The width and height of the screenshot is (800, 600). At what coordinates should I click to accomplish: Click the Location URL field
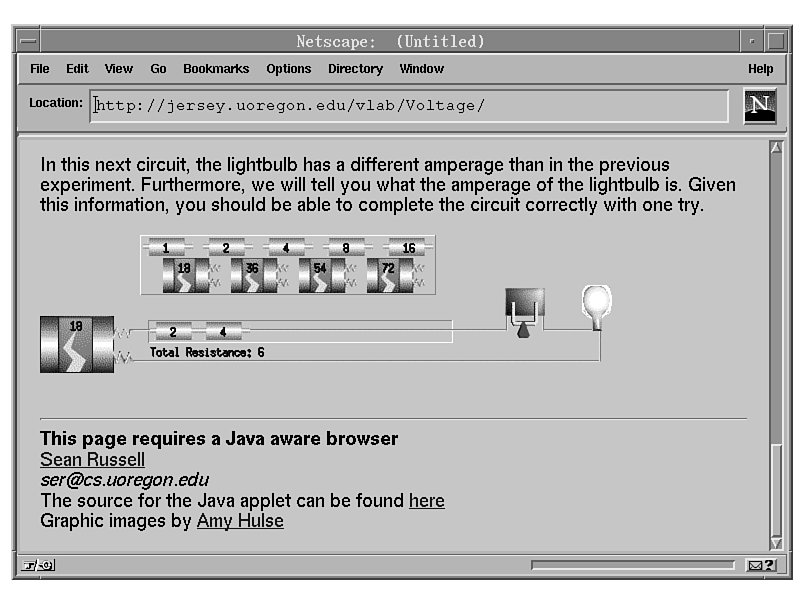[409, 106]
